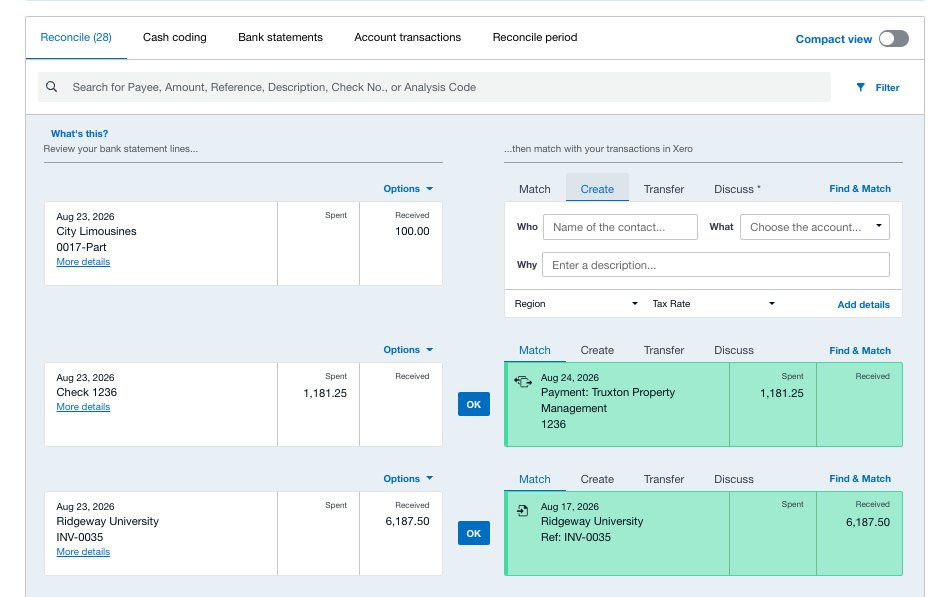Select Discuss tab for City Limousines line
951x597 pixels.
tap(737, 189)
